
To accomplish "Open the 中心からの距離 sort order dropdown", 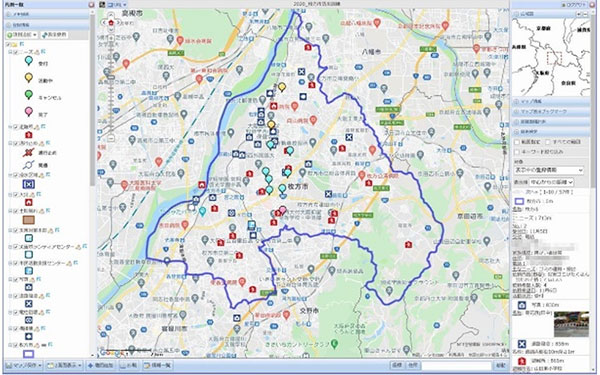I will [551, 182].
